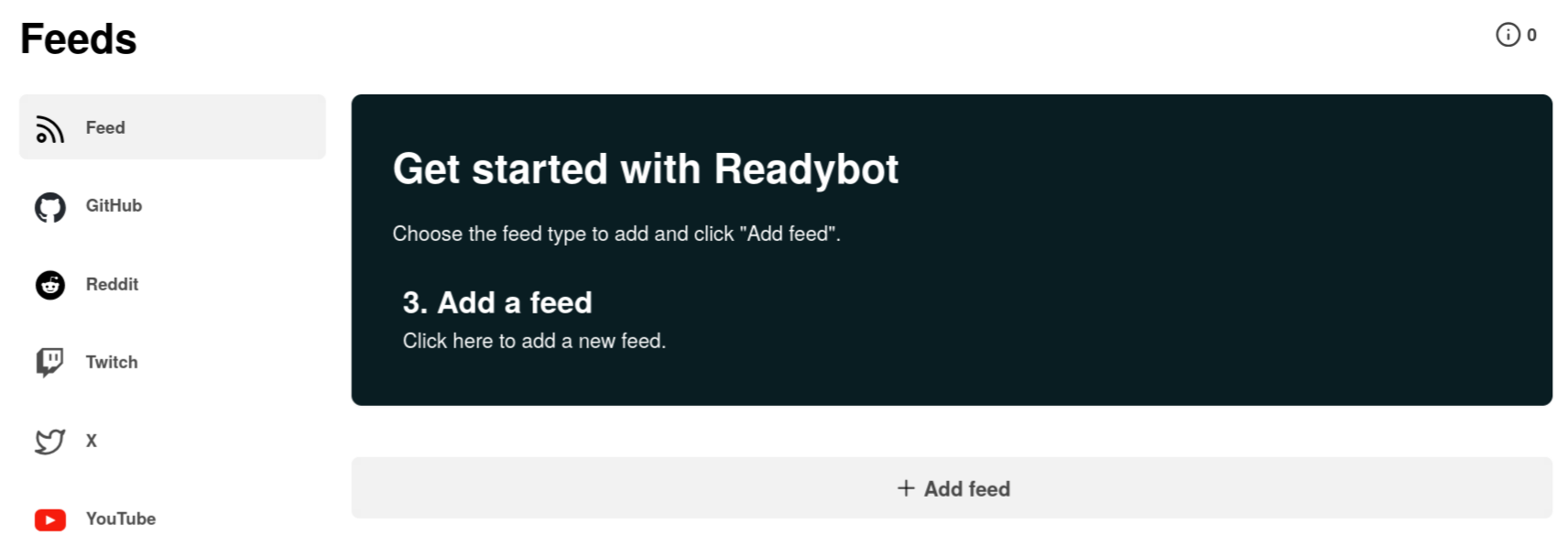Click the plus icon on Add feed
The width and height of the screenshot is (1568, 558).
[904, 488]
